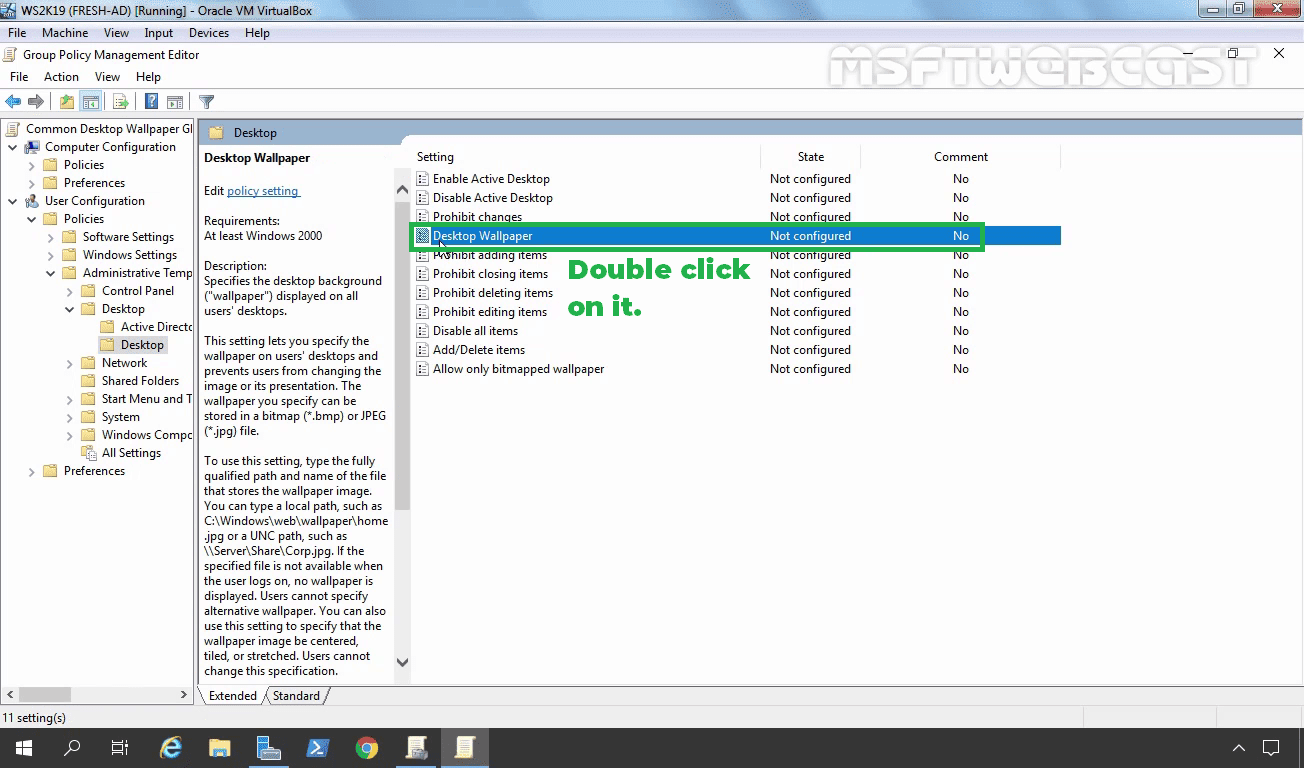1304x768 pixels.
Task: Select All Settings in the tree
Action: pyautogui.click(x=131, y=453)
